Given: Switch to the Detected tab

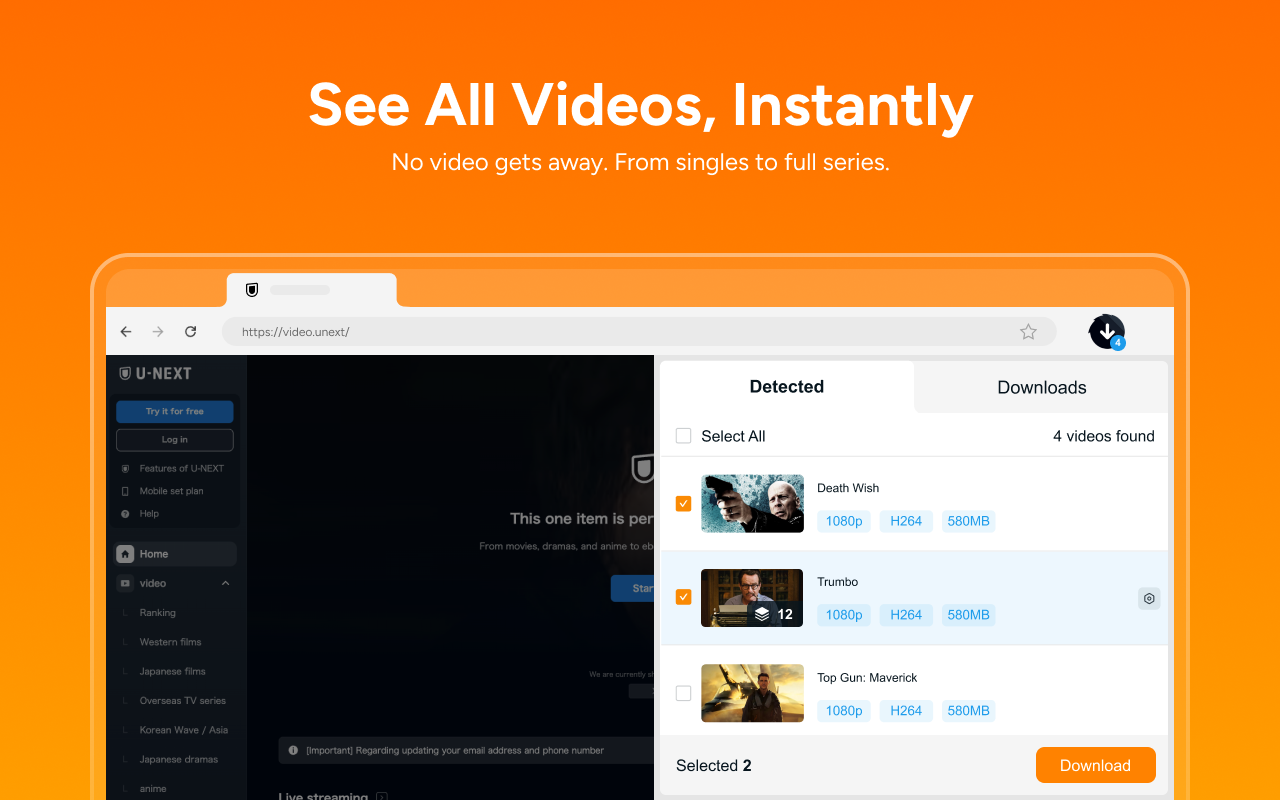Looking at the screenshot, I should (787, 387).
